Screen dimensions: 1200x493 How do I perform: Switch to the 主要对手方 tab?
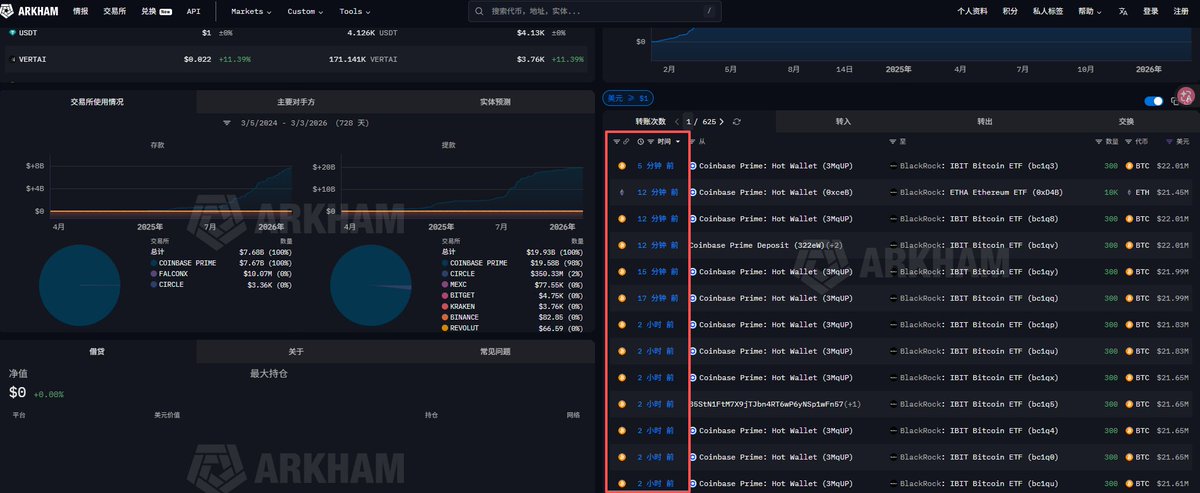coord(296,102)
